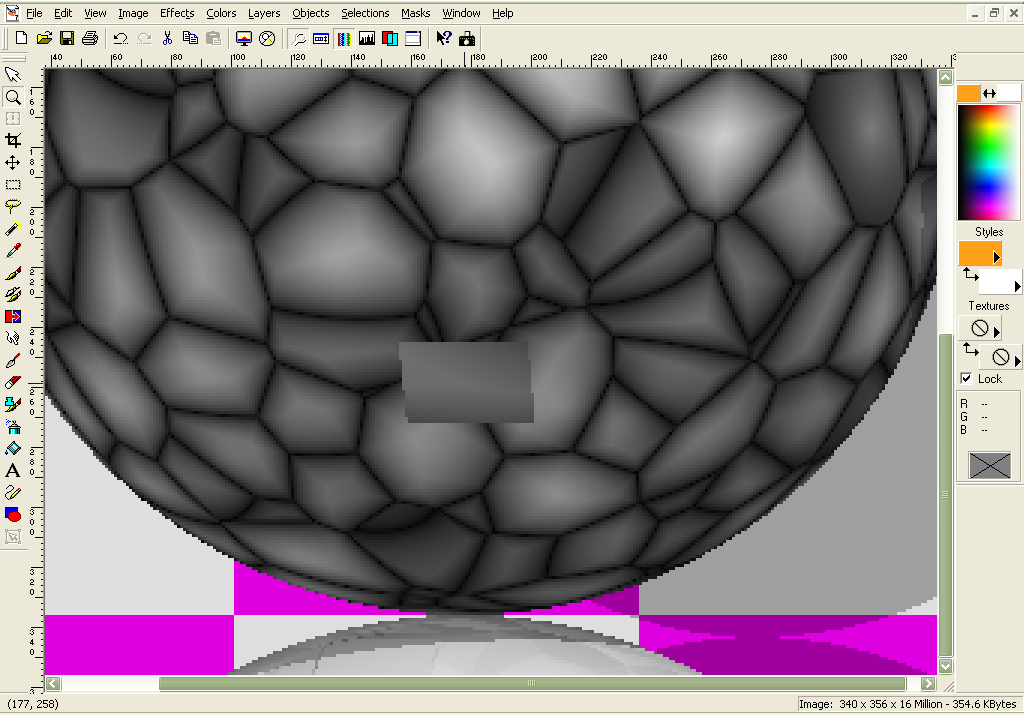Choose the Dropper tool
1024x716 pixels.
tap(13, 250)
